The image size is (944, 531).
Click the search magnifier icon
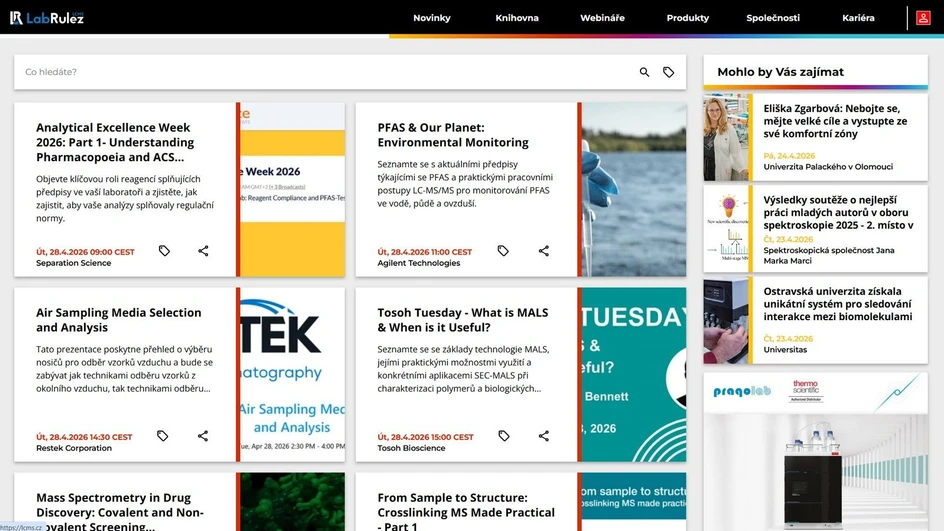coord(644,72)
